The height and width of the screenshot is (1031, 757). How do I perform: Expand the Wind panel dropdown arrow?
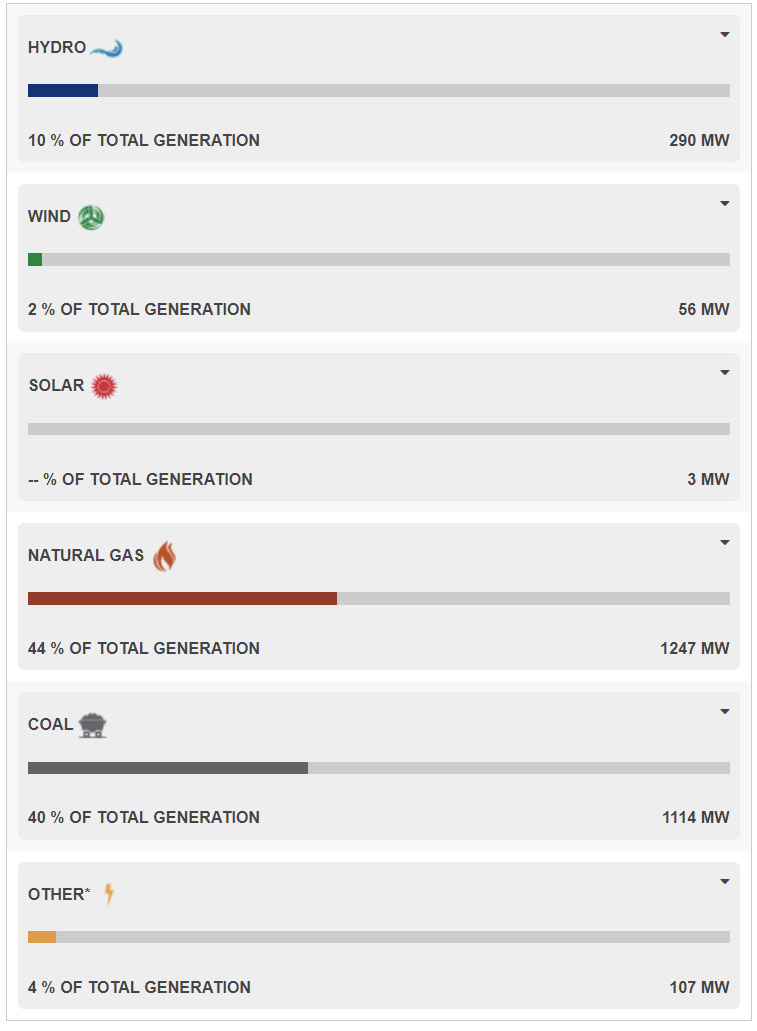725,204
